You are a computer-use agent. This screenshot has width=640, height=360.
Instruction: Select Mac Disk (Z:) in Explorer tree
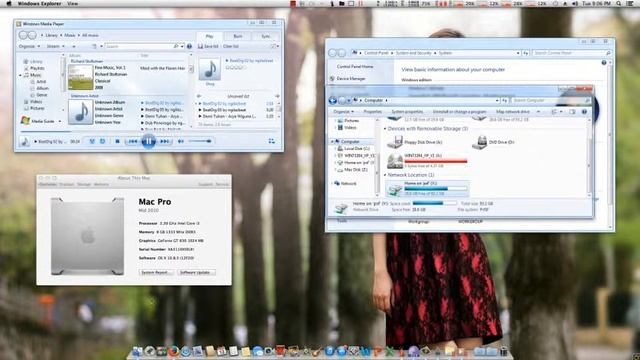pos(352,169)
